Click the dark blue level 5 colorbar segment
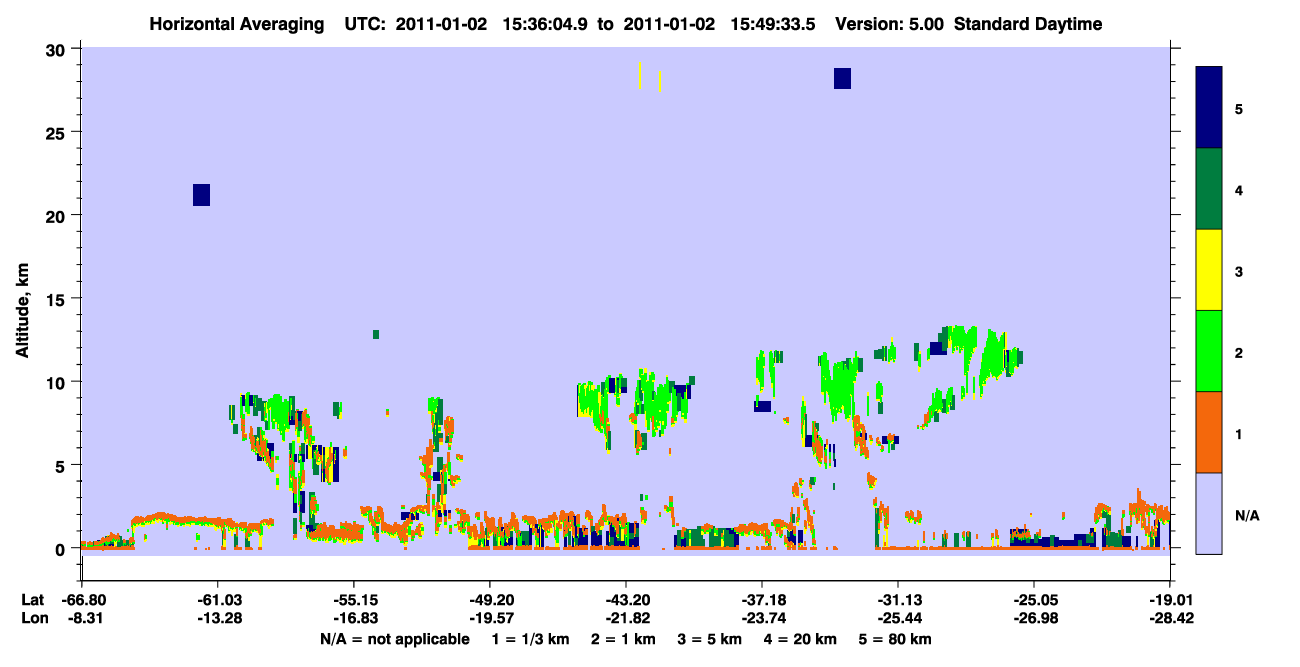Image resolution: width=1300 pixels, height=667 pixels. tap(1209, 108)
